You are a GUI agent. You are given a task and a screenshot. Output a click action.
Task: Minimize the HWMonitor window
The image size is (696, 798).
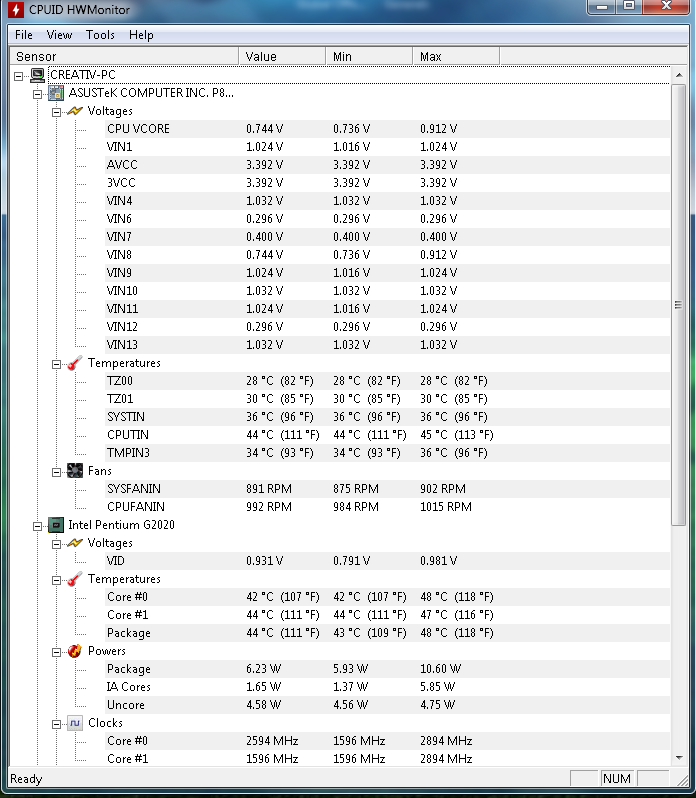(602, 7)
